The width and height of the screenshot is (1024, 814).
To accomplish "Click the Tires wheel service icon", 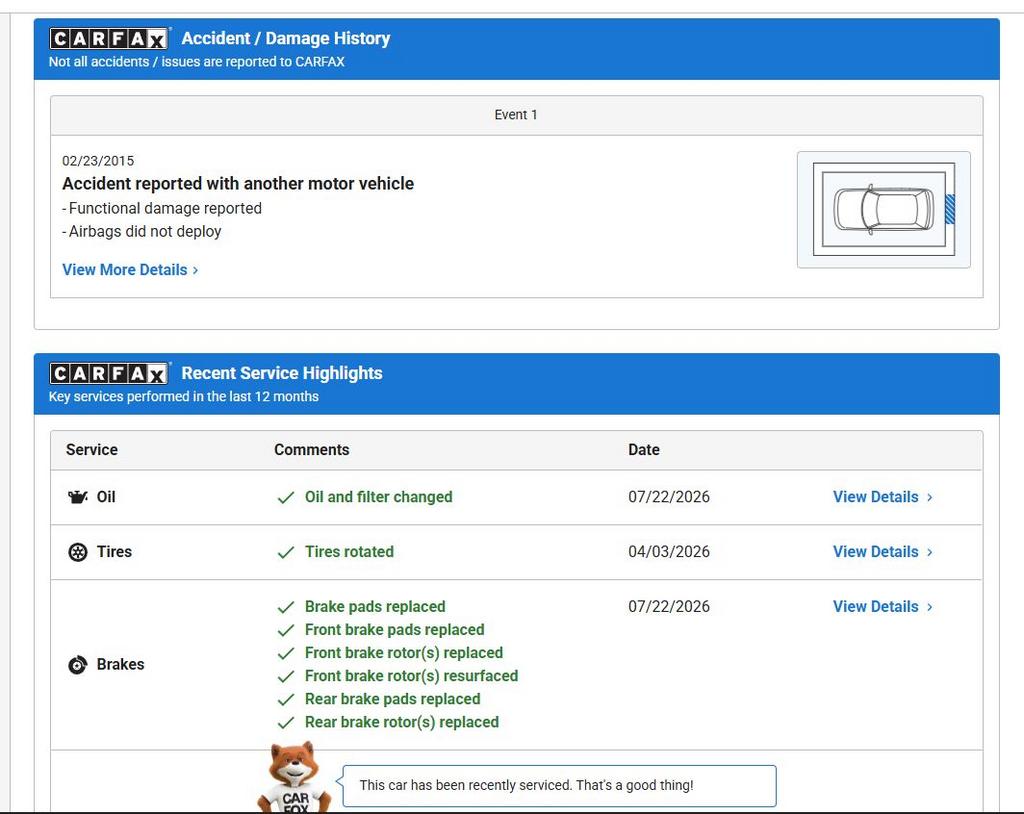I will [78, 552].
